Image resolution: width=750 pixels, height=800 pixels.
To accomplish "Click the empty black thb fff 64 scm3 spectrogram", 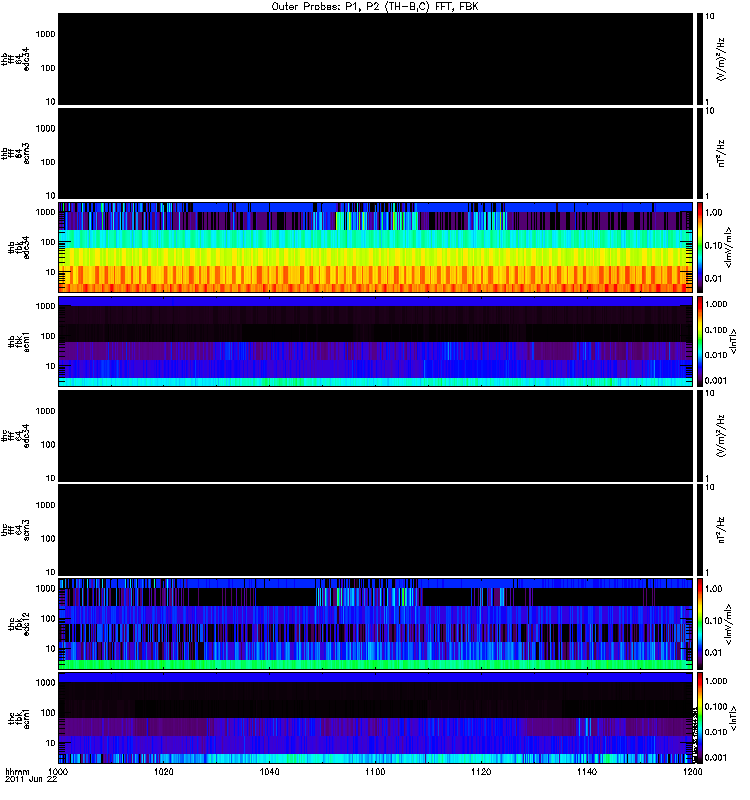I will [x=376, y=154].
